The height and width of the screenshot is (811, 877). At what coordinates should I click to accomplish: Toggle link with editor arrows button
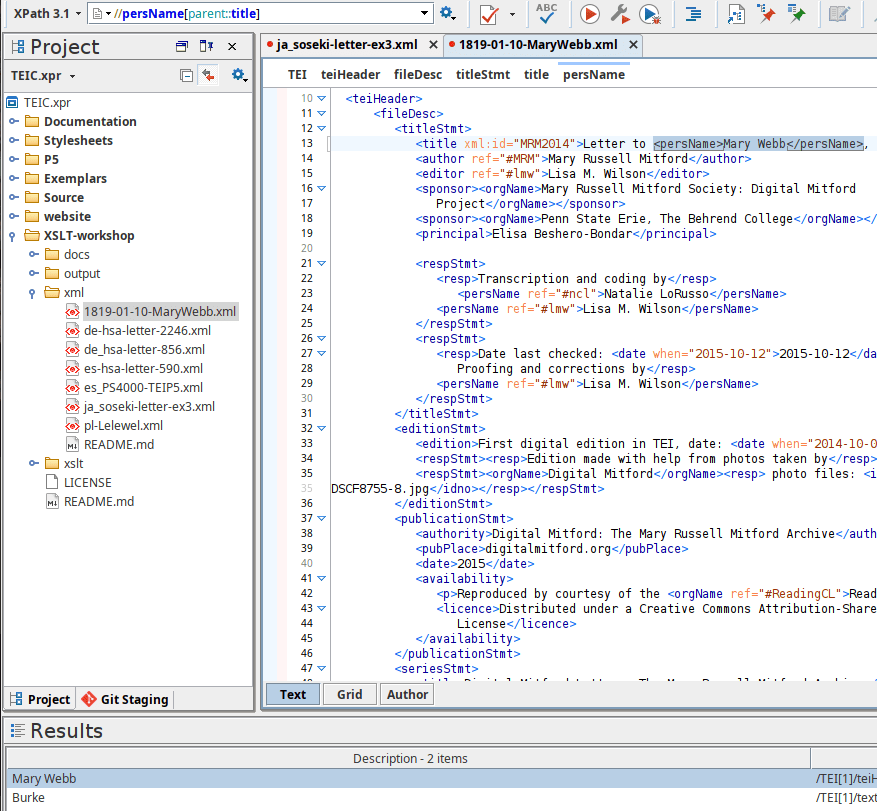click(x=209, y=75)
